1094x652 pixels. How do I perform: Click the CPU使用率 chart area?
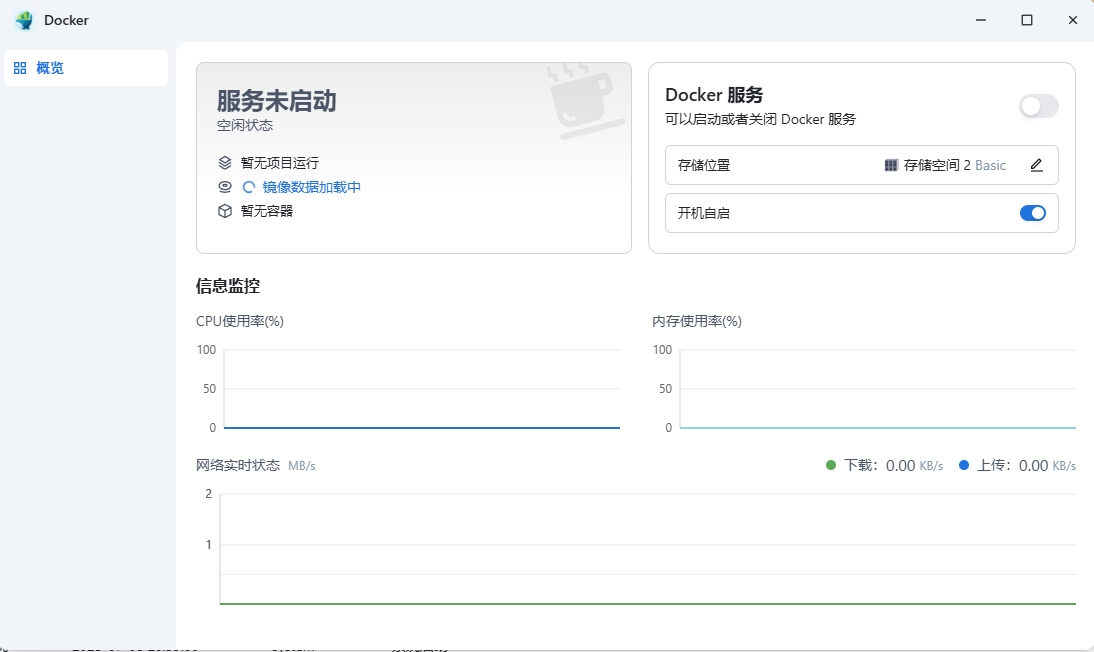tap(421, 389)
